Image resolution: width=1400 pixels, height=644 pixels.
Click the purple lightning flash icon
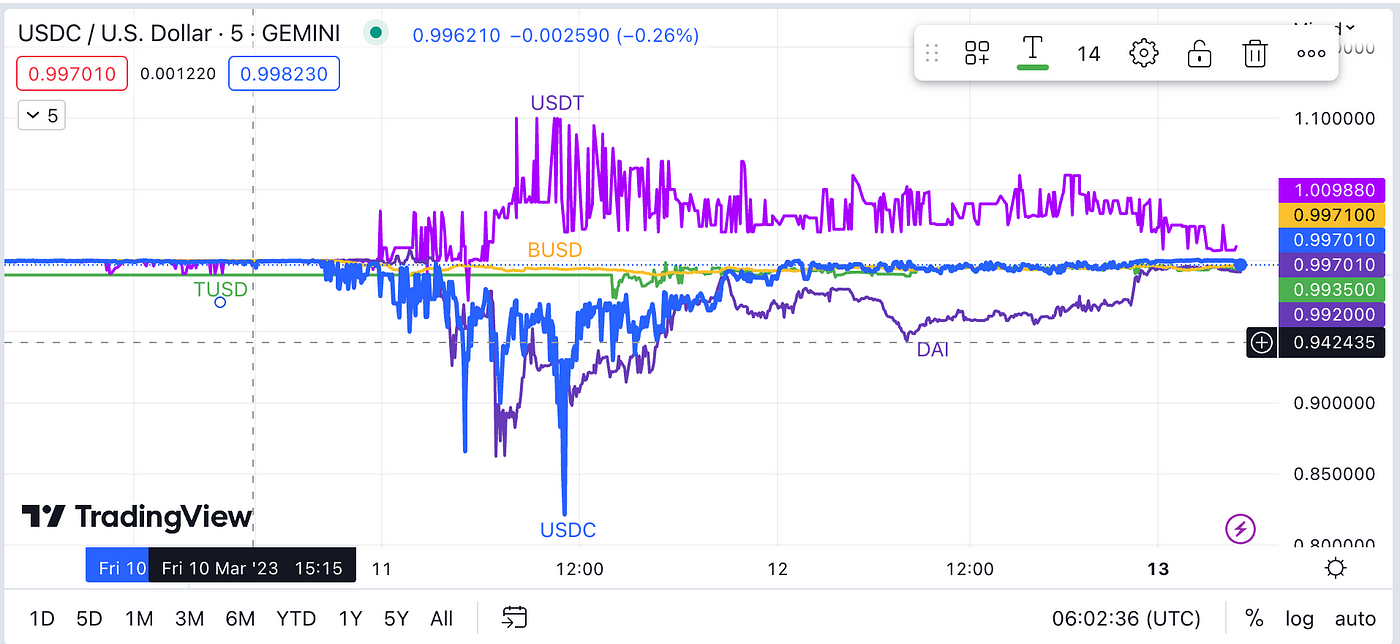click(x=1240, y=529)
